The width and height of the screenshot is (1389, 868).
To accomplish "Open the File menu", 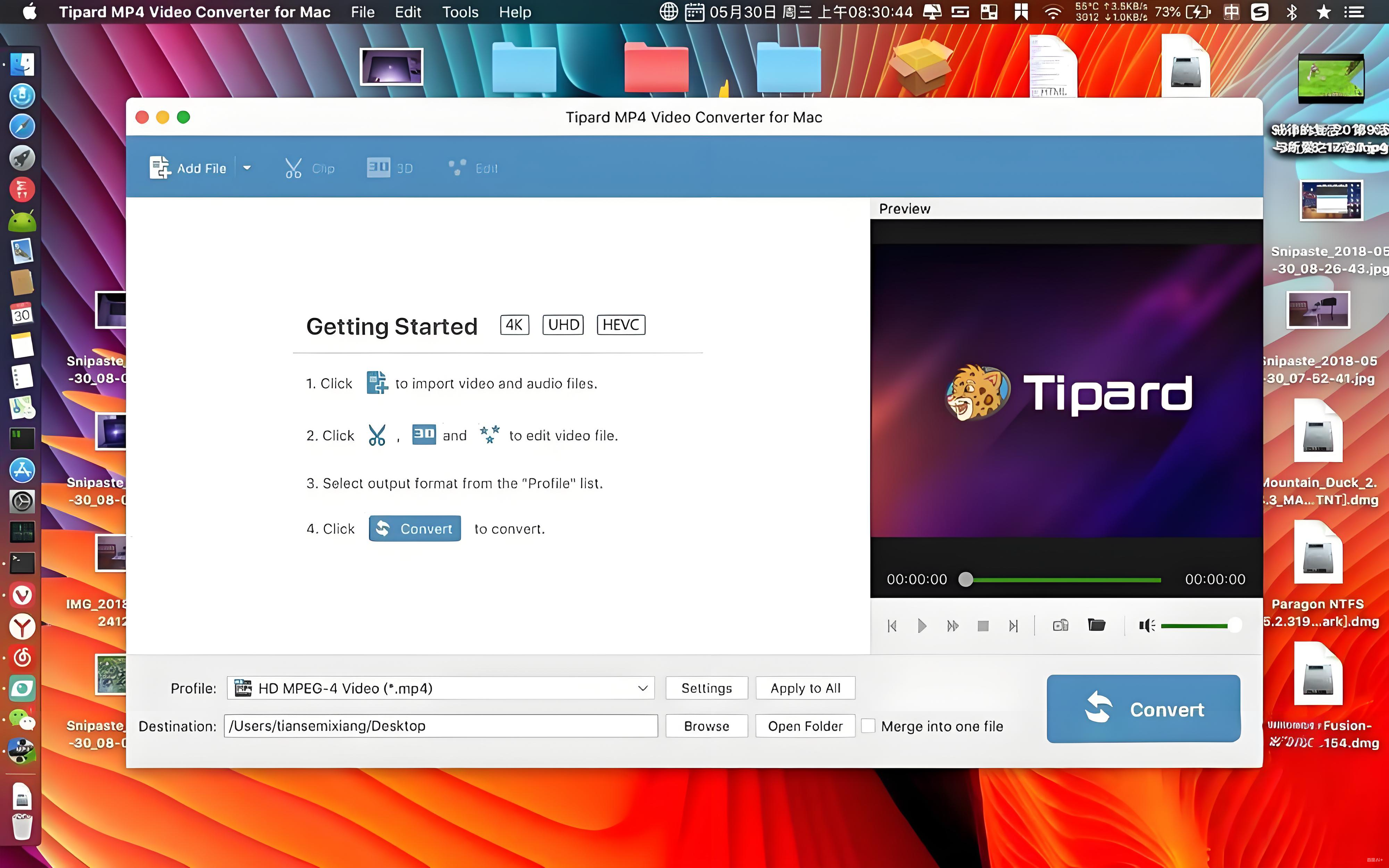I will click(362, 12).
